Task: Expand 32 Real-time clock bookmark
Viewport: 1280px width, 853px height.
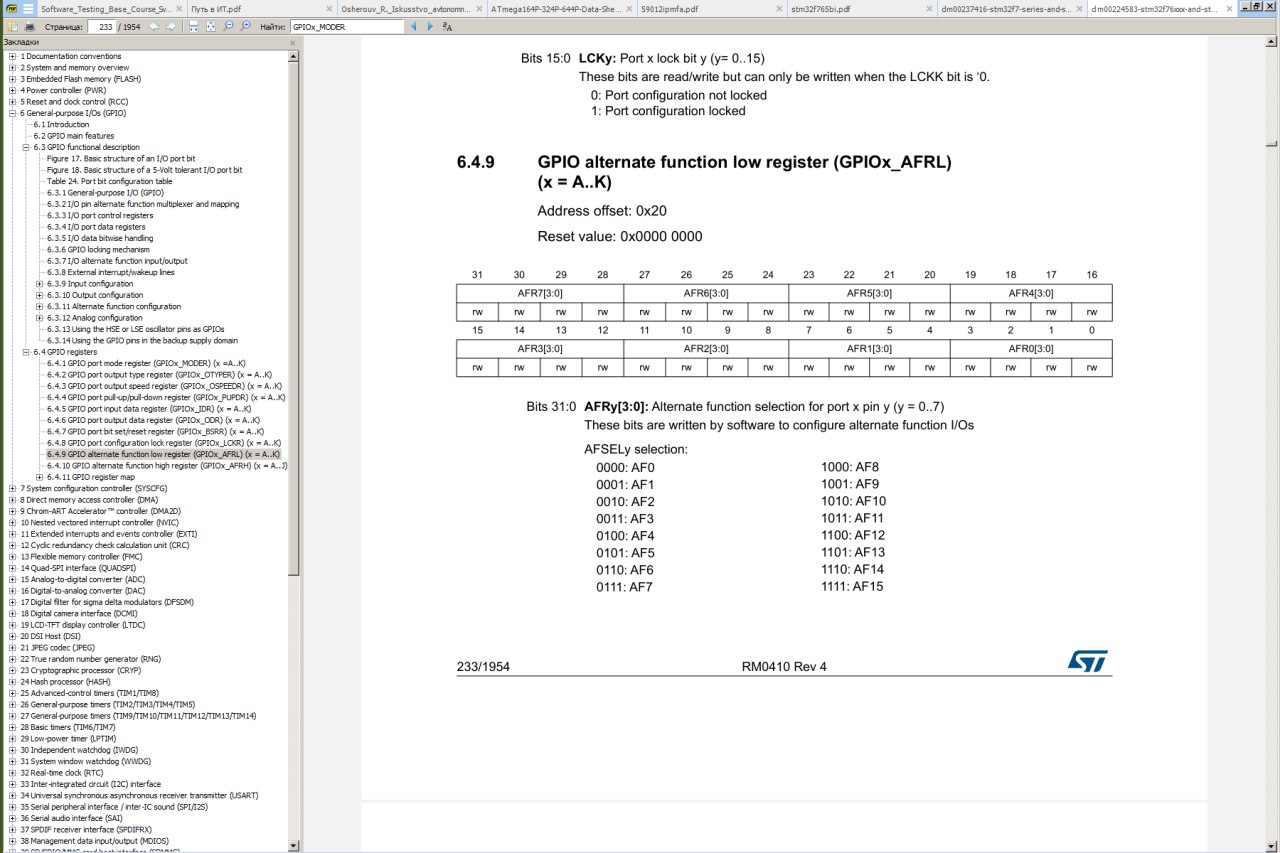Action: coord(12,773)
